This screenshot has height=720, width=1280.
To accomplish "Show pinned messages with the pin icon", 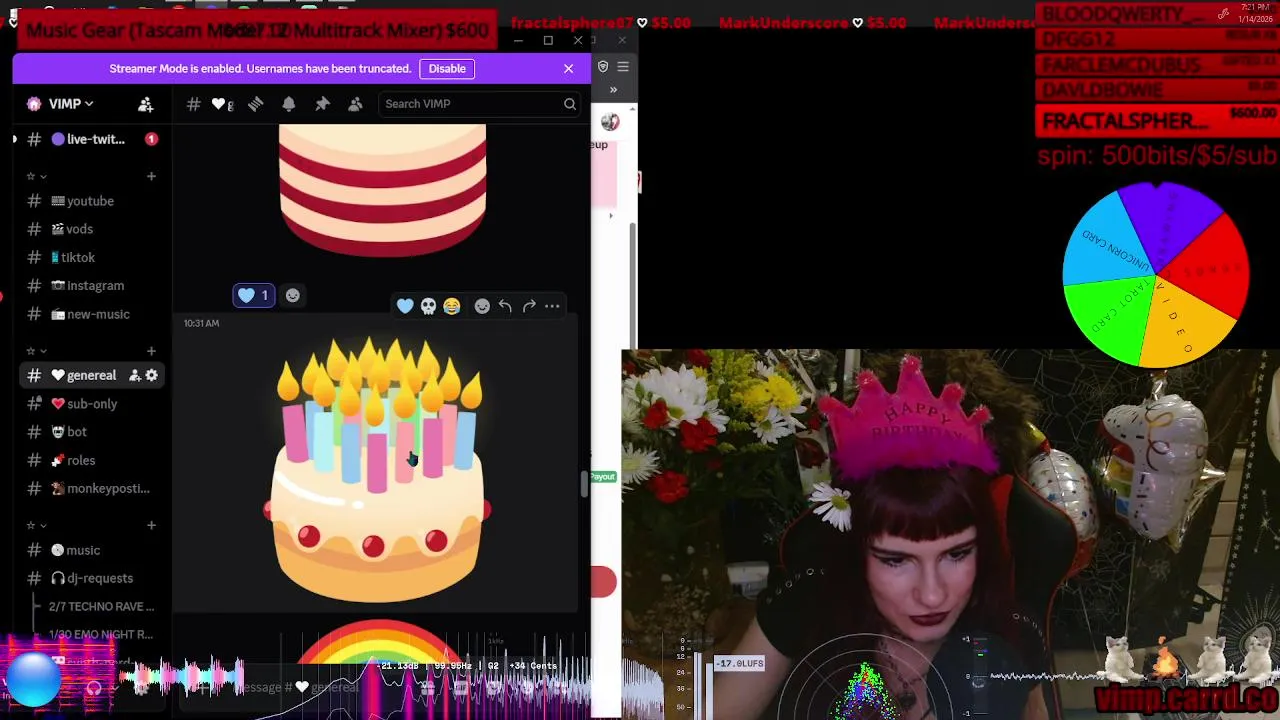I will click(x=322, y=104).
